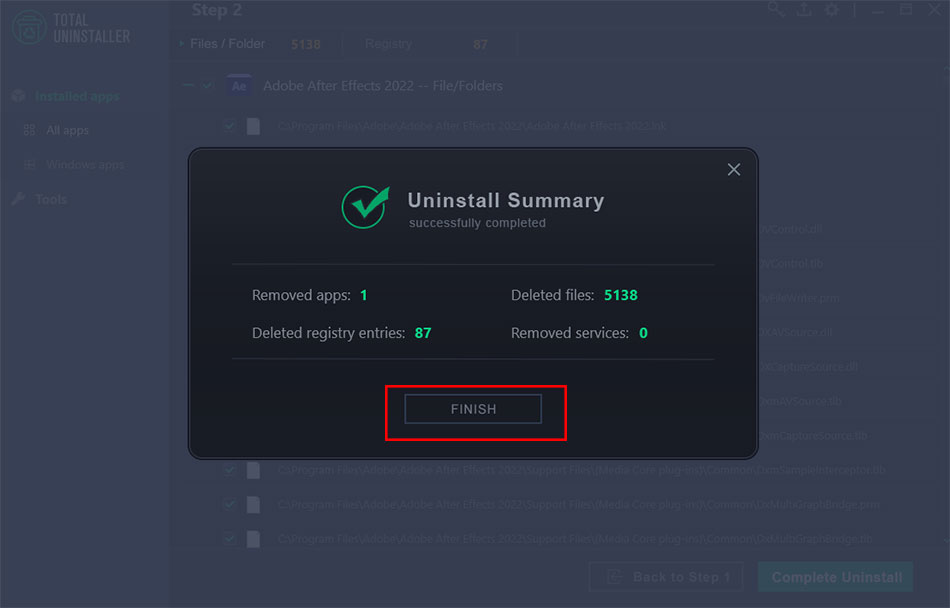Click the Adobe After Effects Ae icon
This screenshot has width=950, height=608.
[239, 86]
